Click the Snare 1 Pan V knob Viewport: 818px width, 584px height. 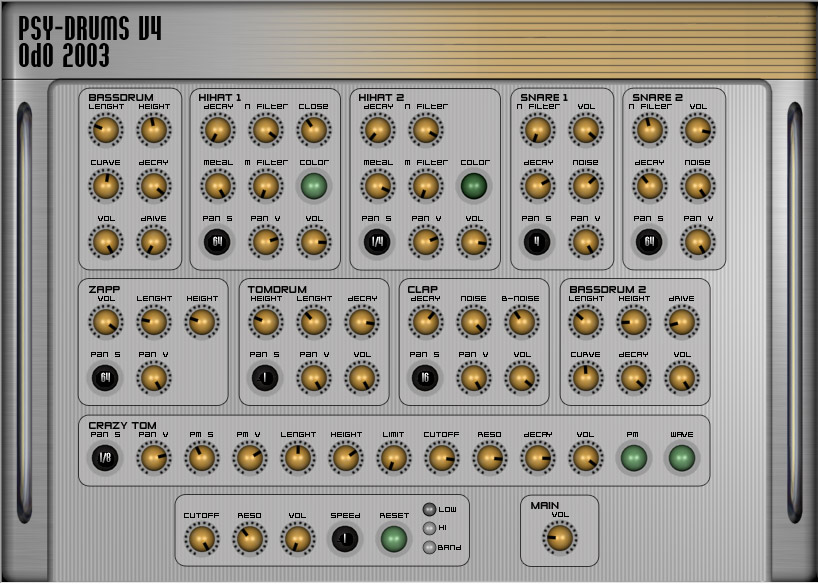tap(586, 242)
